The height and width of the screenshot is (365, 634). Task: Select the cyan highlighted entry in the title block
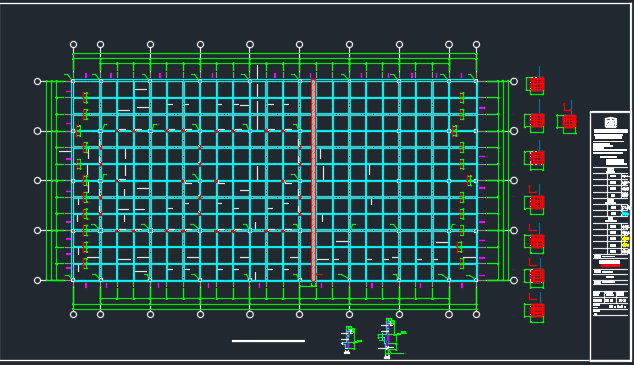coord(626,213)
